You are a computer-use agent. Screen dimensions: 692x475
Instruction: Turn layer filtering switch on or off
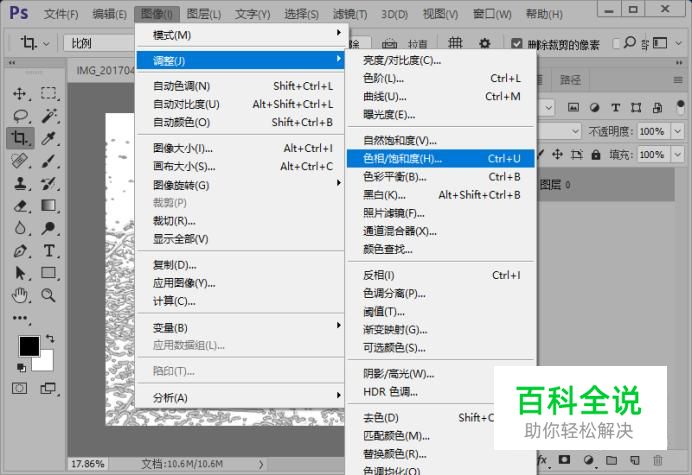680,107
